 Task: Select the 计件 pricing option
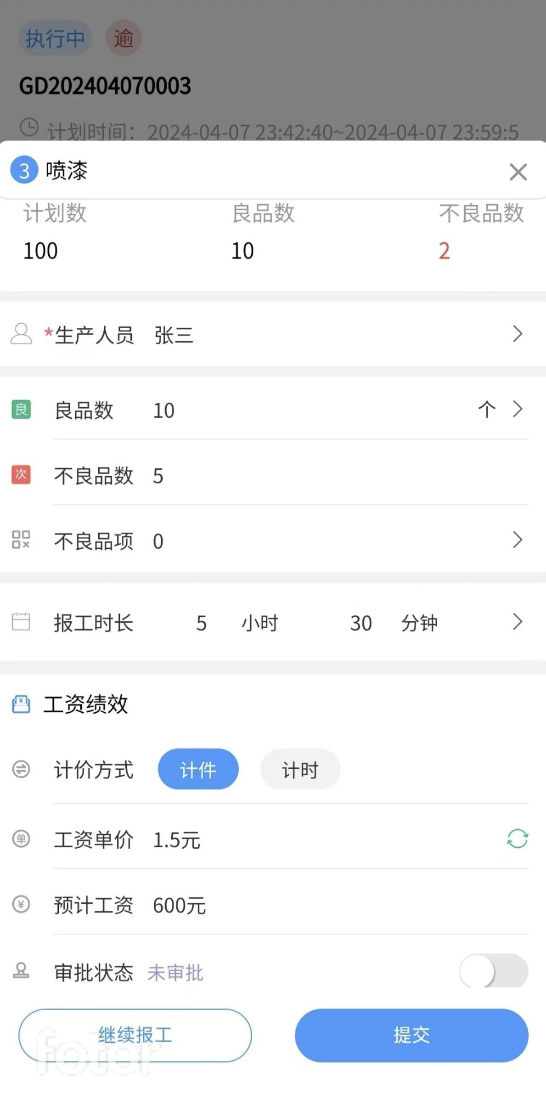pyautogui.click(x=199, y=770)
